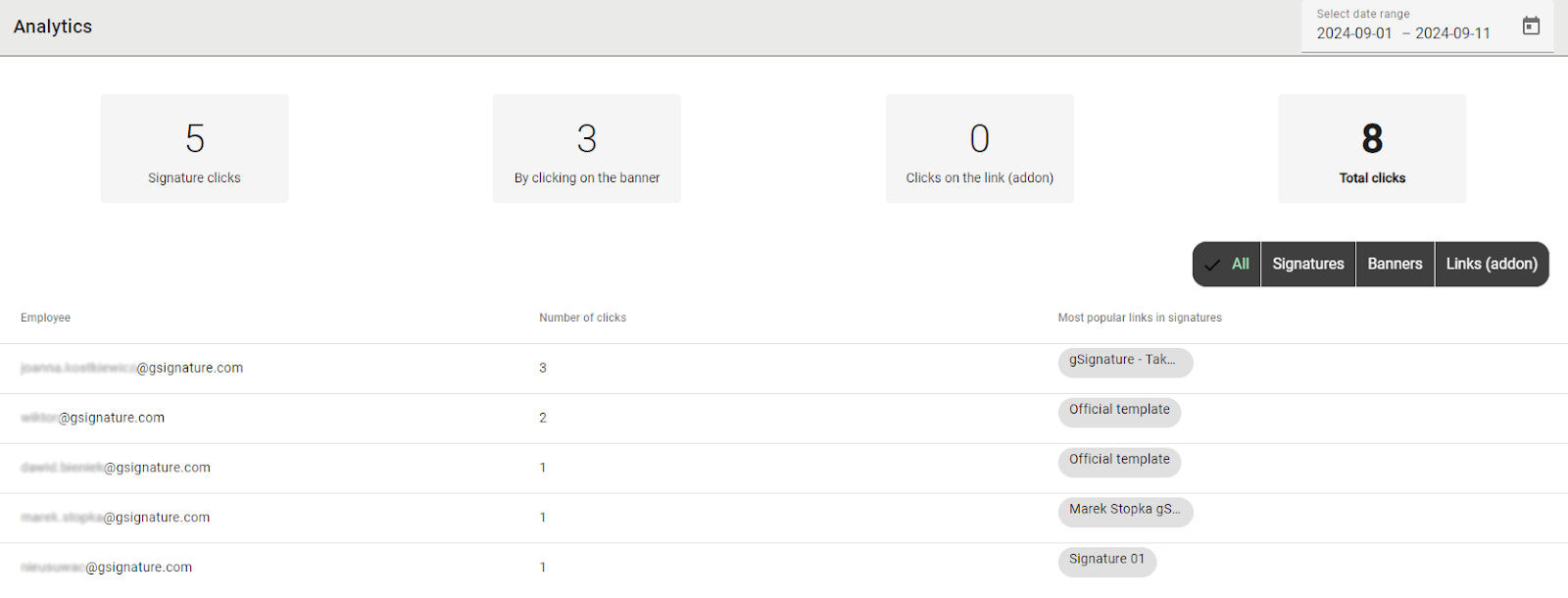Click Most popular links in signatures header
The image size is (1568, 598).
tap(1140, 318)
